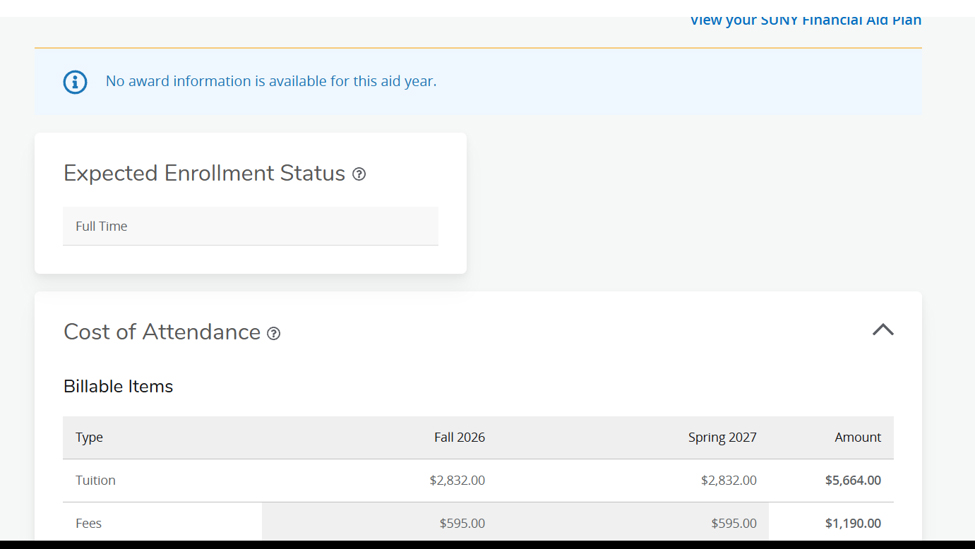Click the info icon in award banner
Viewport: 975px width, 549px height.
[75, 81]
